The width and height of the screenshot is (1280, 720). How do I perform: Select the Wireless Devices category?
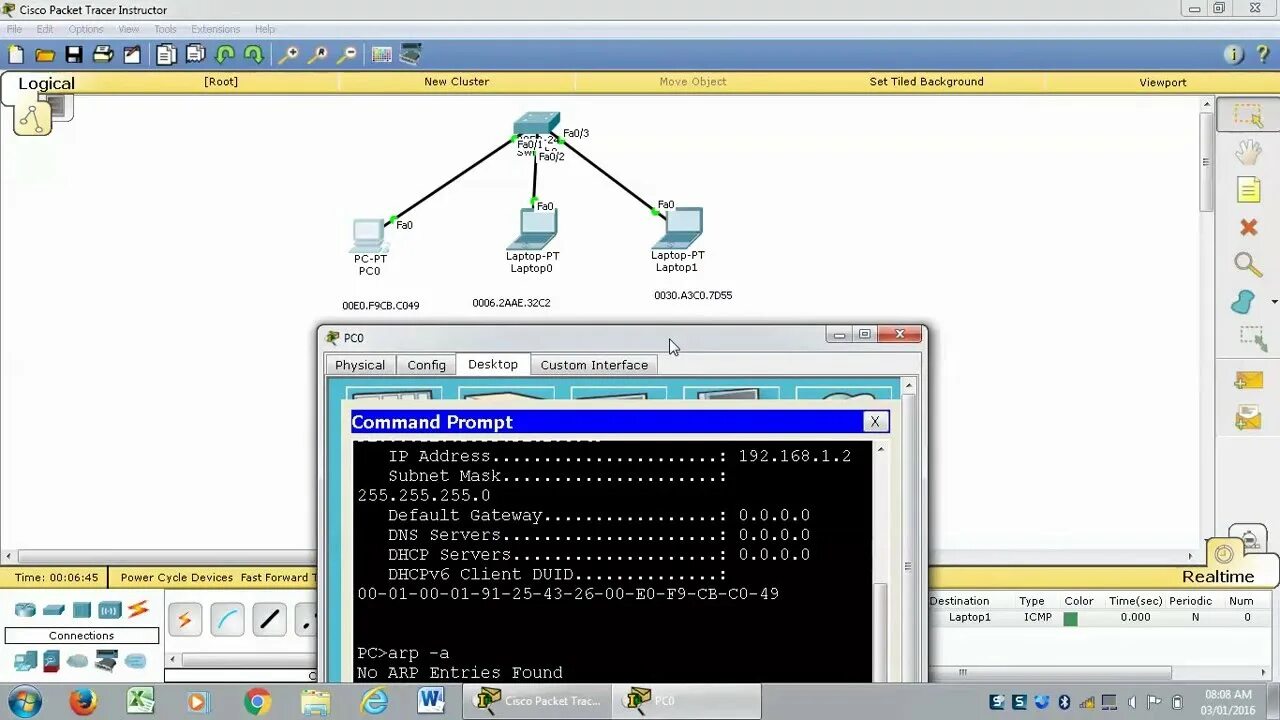point(109,610)
